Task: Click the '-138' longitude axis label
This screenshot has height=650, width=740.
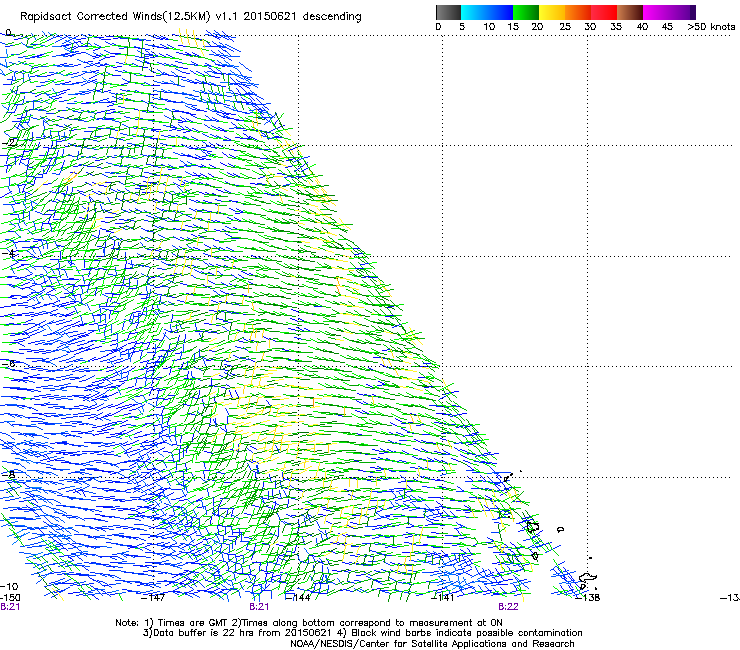Action: [588, 598]
